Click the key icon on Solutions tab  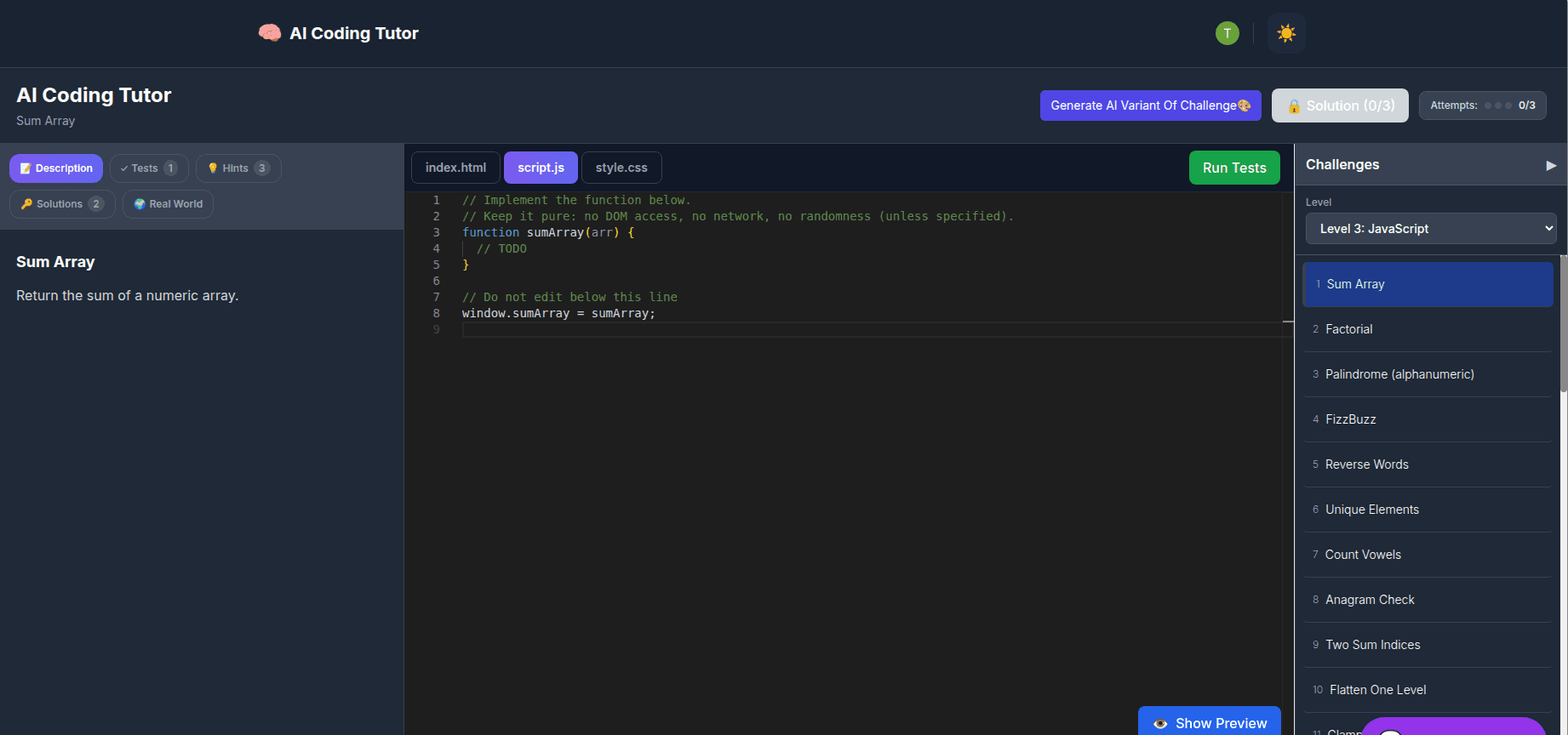(x=26, y=204)
